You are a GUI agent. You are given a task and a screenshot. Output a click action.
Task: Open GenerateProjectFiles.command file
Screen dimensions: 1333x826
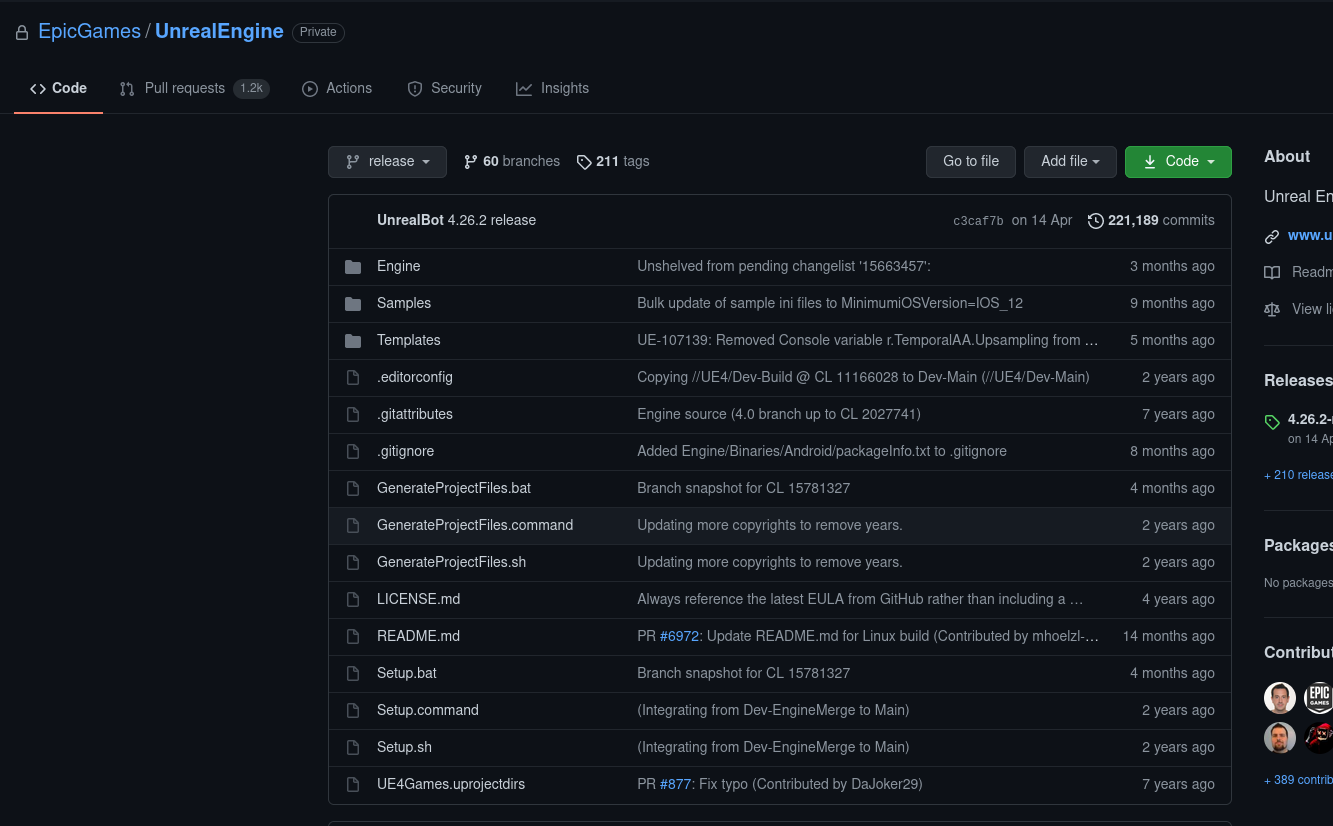click(x=475, y=525)
